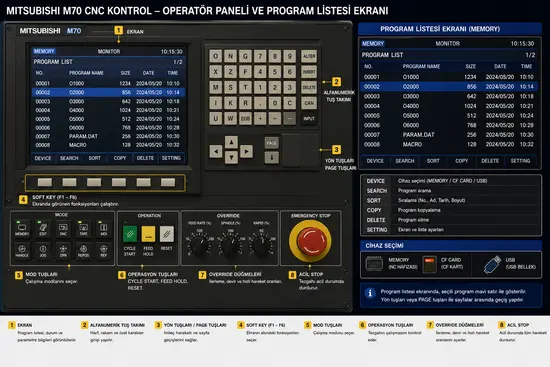The image size is (550, 367).
Task: Click the F feed key
Action: (x=245, y=72)
